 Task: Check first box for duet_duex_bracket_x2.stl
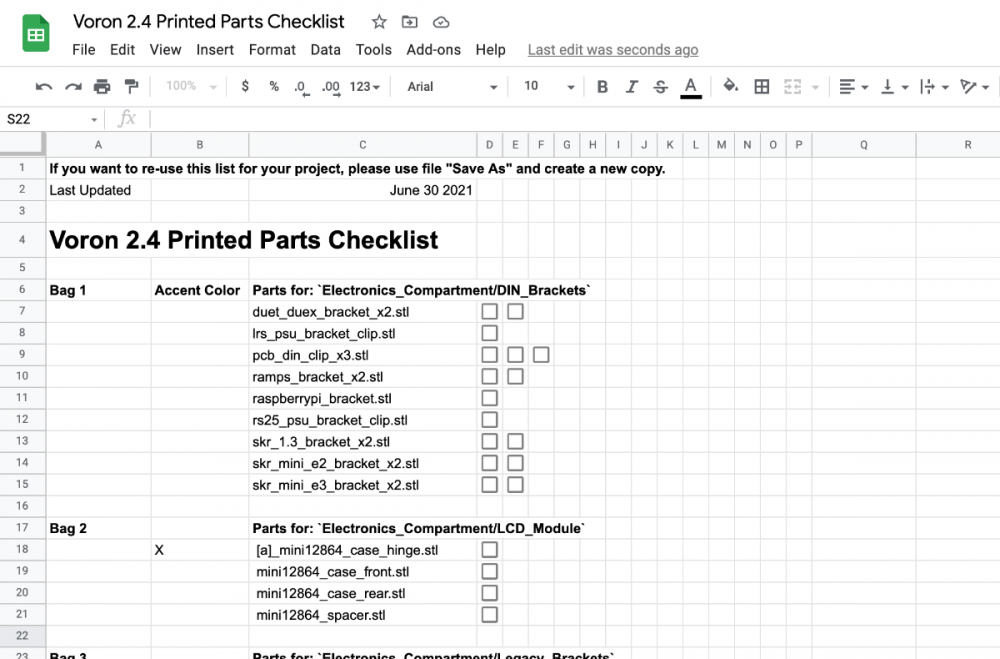coord(489,311)
